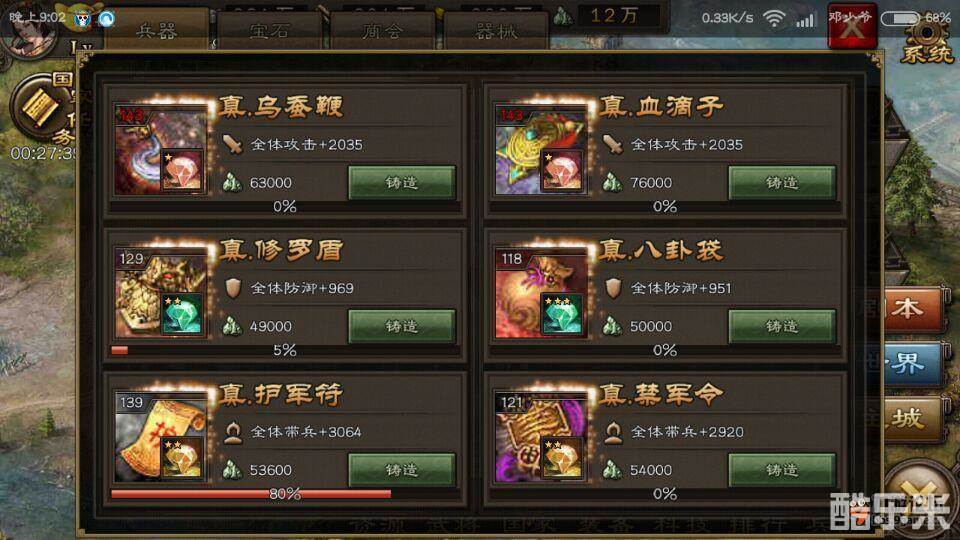960x540 pixels.
Task: Close the forging panel with red X
Action: (852, 26)
